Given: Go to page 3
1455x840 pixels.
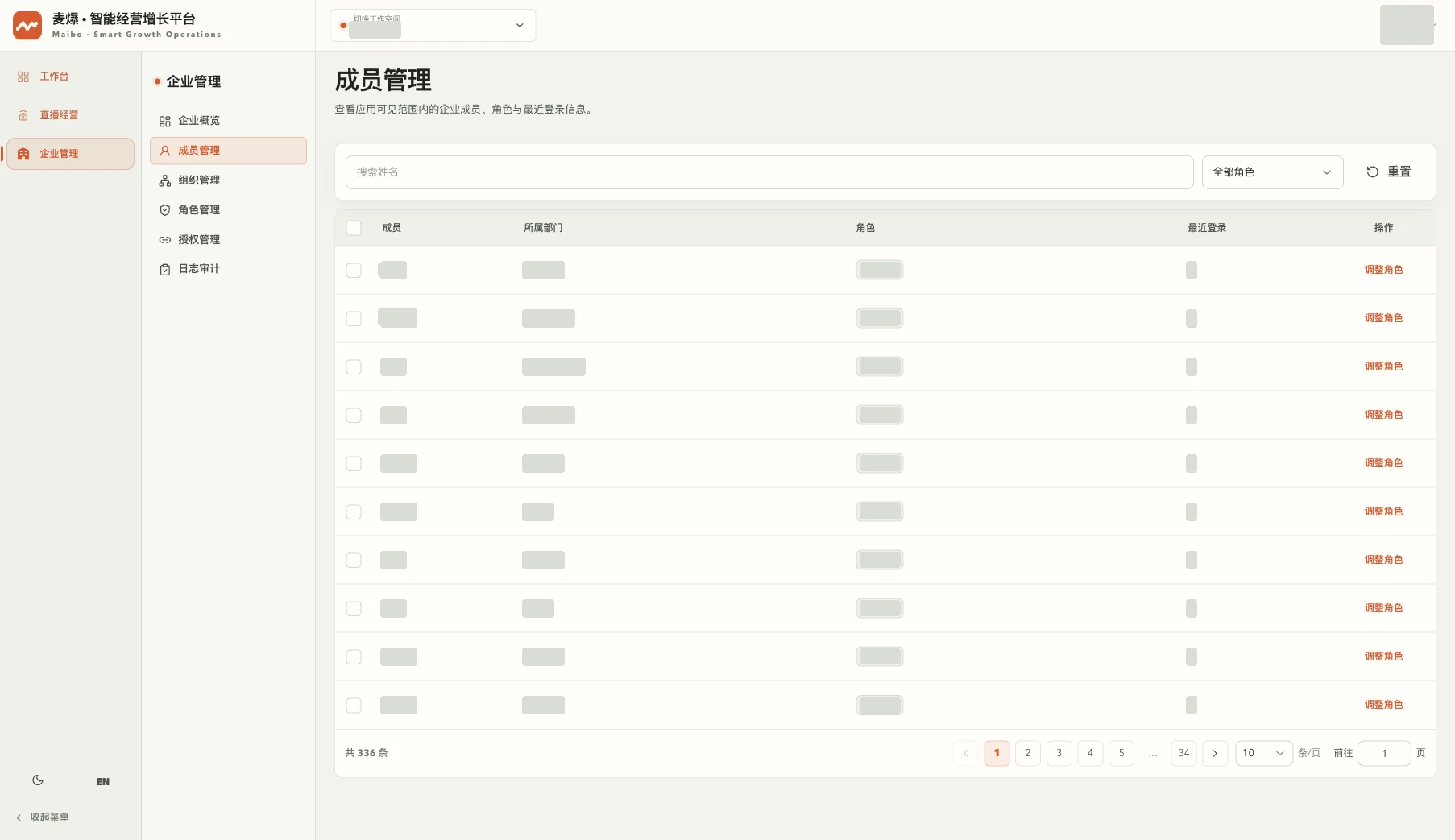Looking at the screenshot, I should 1059,753.
